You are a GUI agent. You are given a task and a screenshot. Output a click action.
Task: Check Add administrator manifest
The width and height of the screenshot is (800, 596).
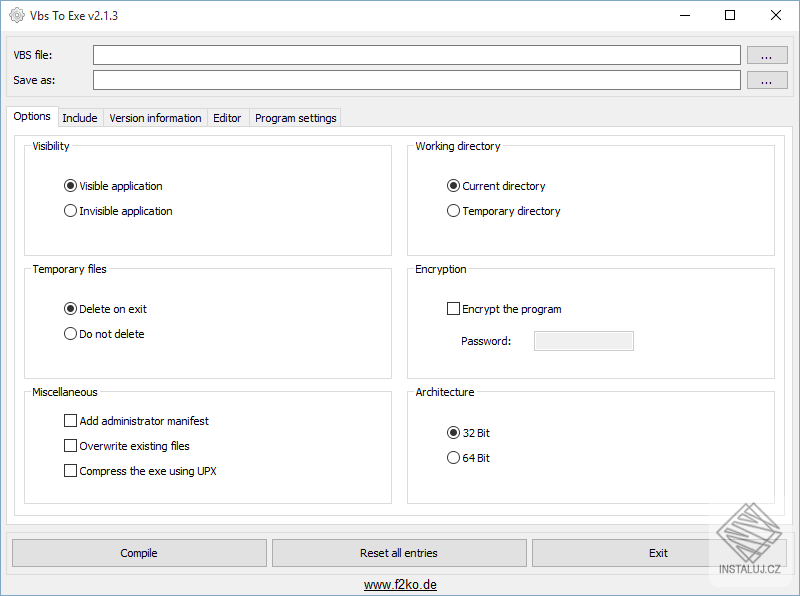coord(70,421)
